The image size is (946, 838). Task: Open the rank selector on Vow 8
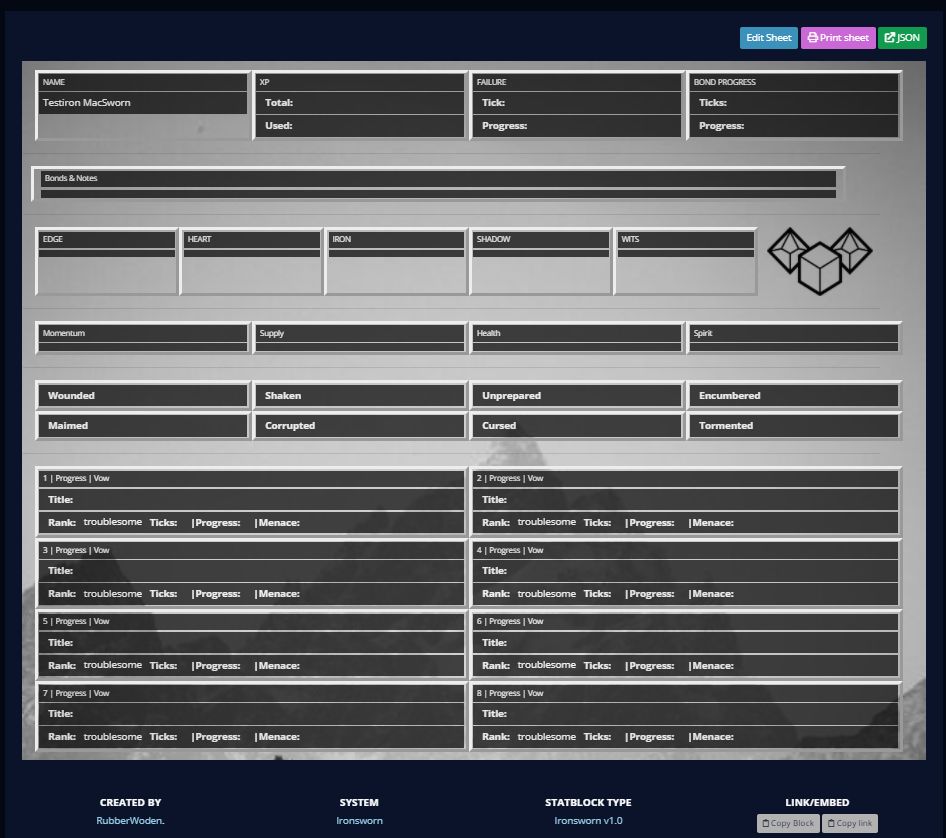pos(545,736)
